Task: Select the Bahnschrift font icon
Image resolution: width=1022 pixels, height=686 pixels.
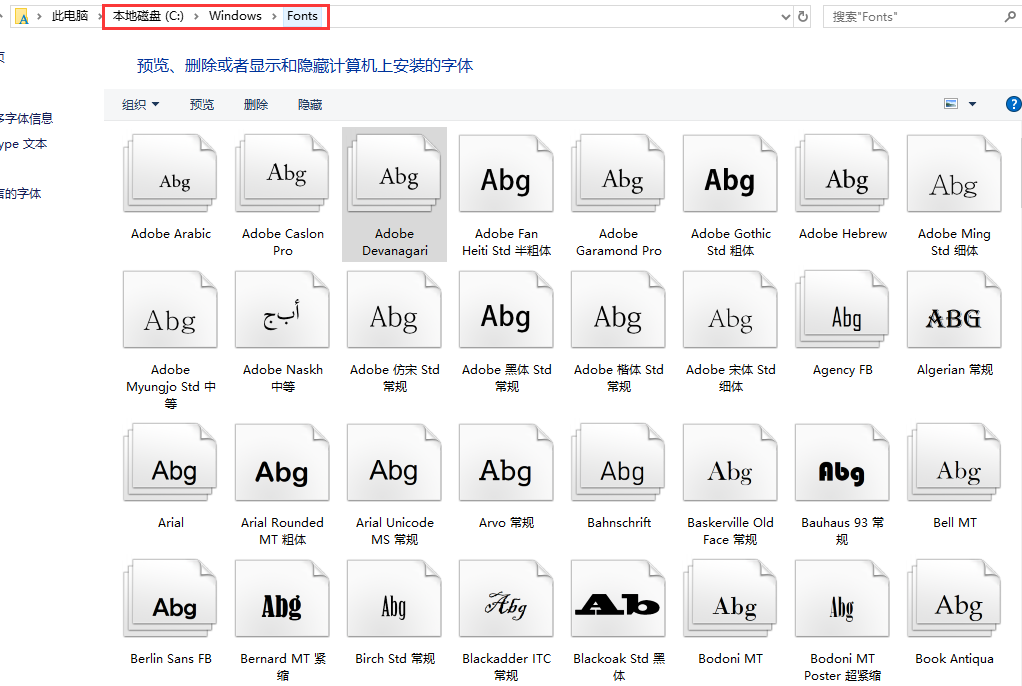Action: tap(619, 462)
